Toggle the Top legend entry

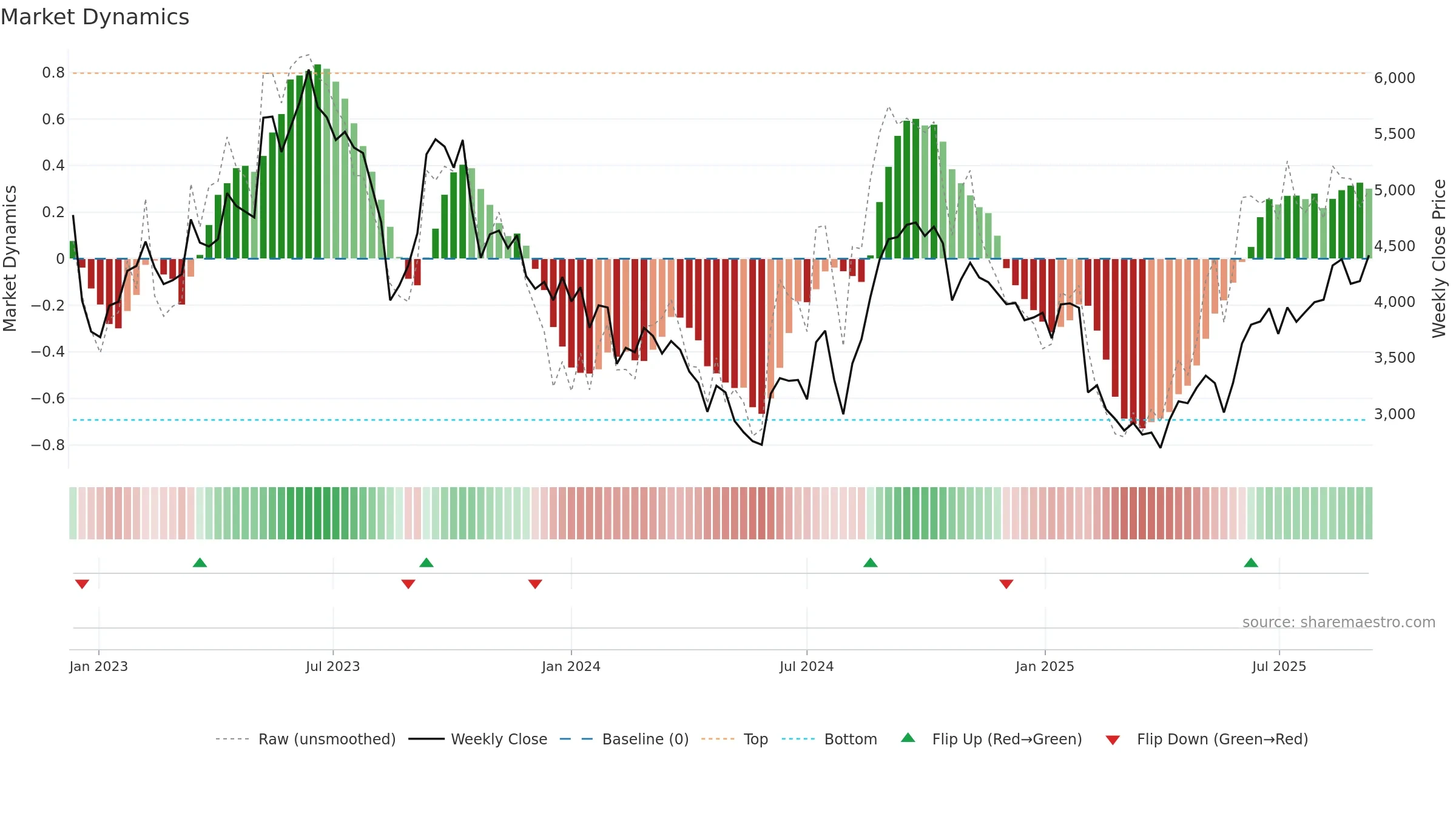coord(735,739)
